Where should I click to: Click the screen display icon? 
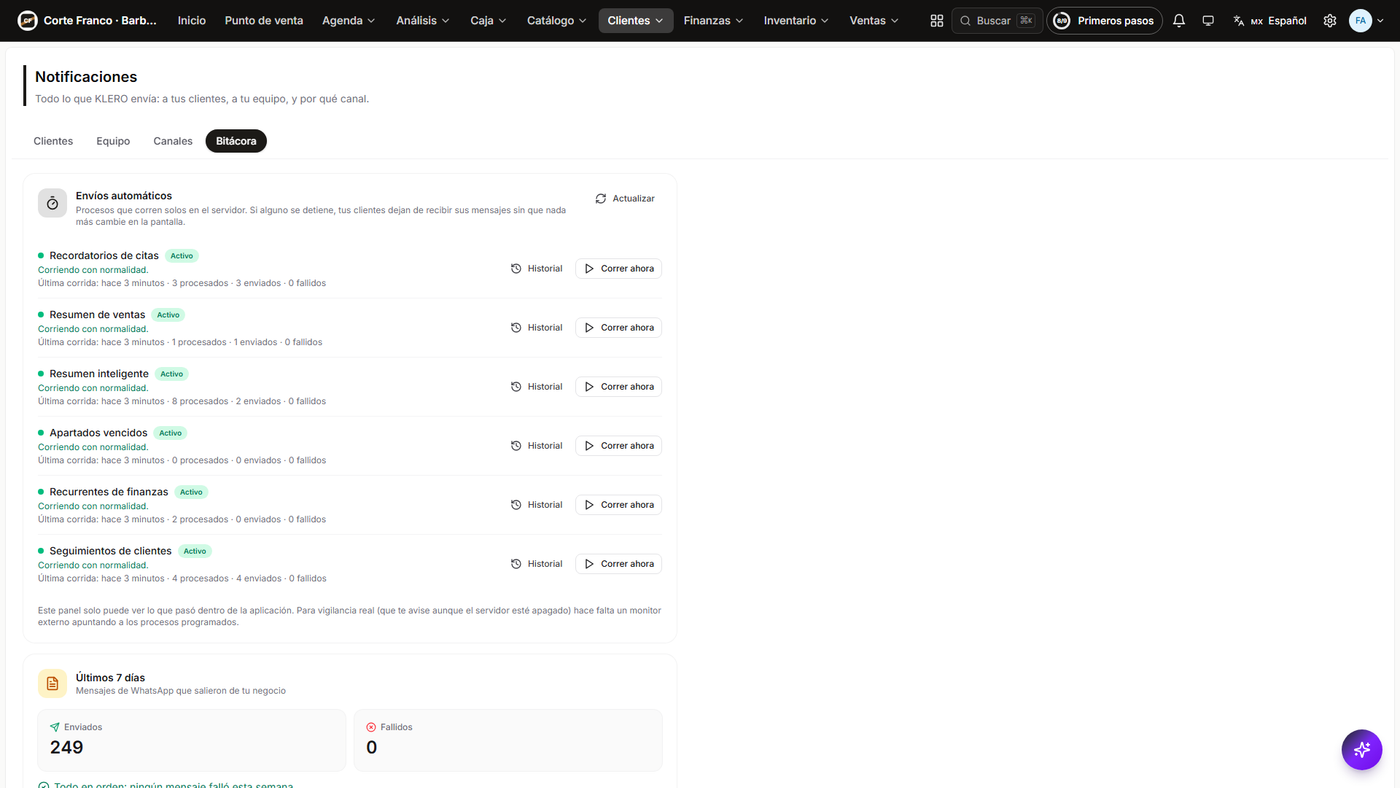pos(1208,20)
